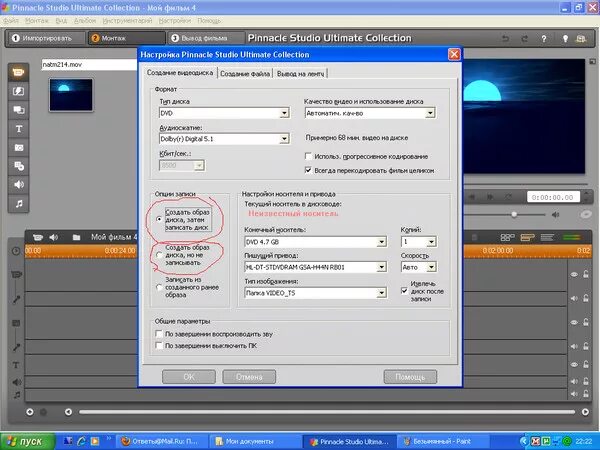The height and width of the screenshot is (450, 600).
Task: Click the light bulb tips icon
Action: coord(565,38)
